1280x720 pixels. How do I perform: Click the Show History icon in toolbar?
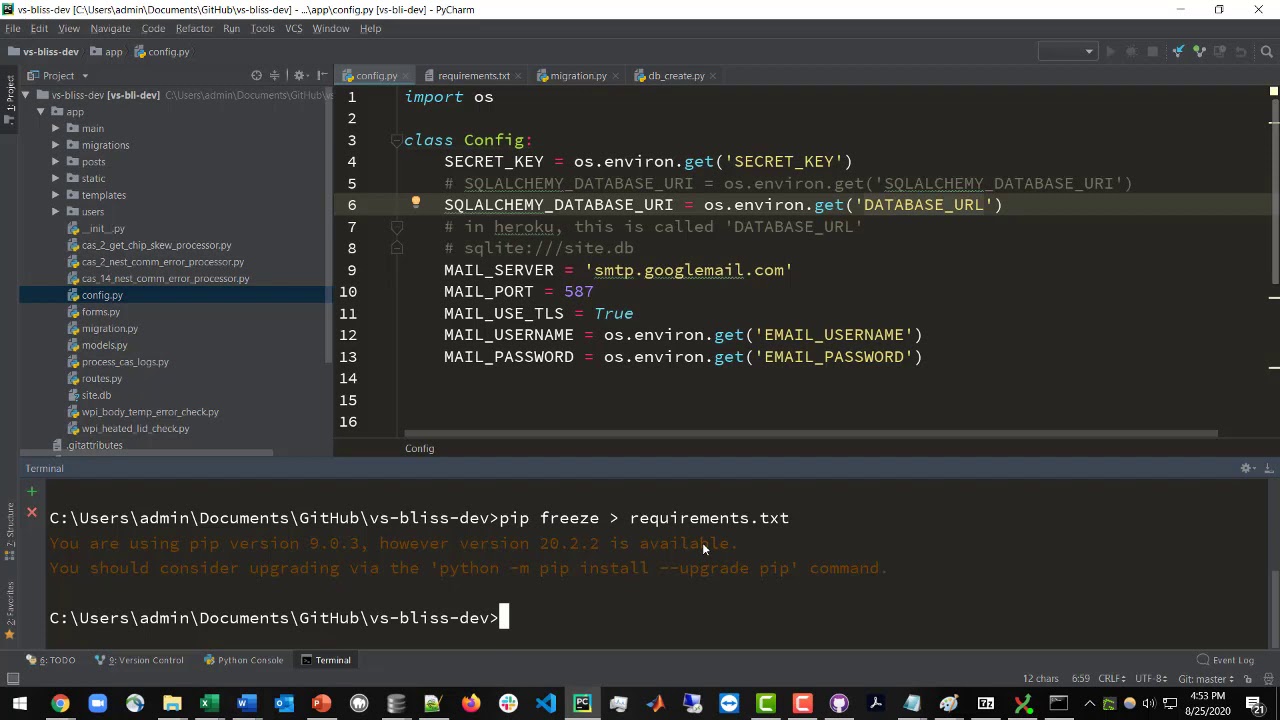click(x=1220, y=52)
